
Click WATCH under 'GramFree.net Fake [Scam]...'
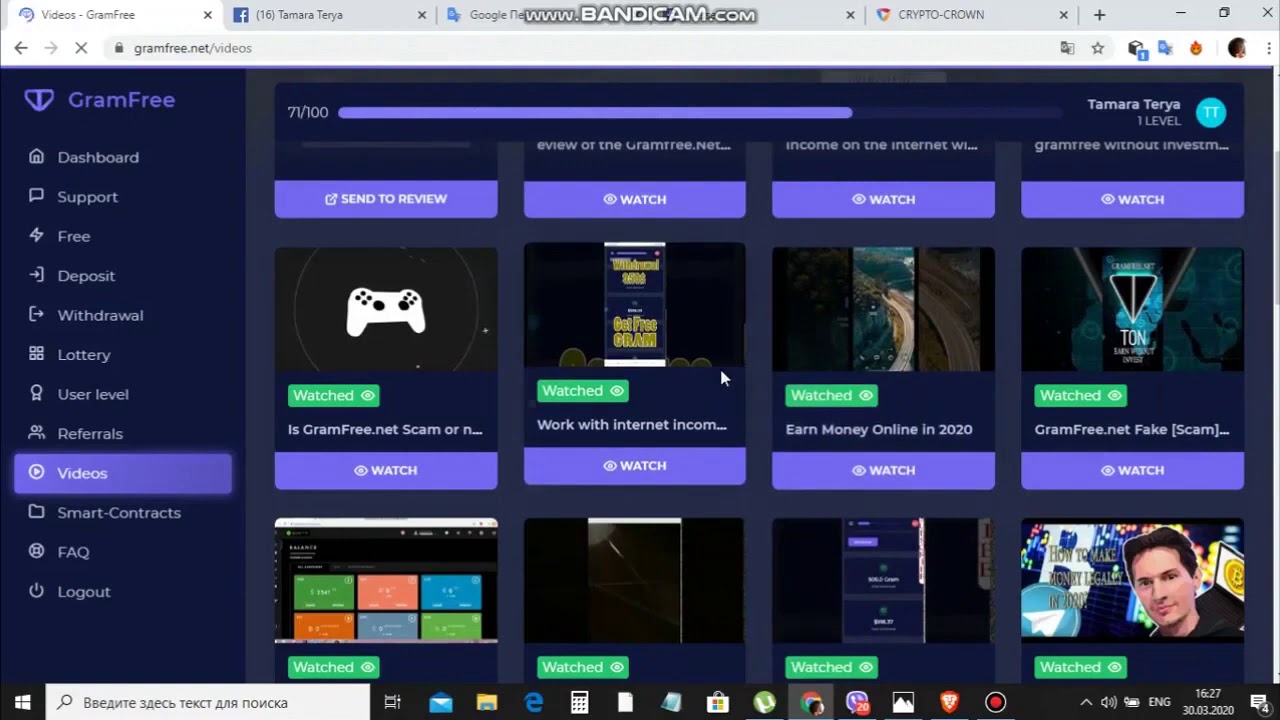[x=1132, y=470]
